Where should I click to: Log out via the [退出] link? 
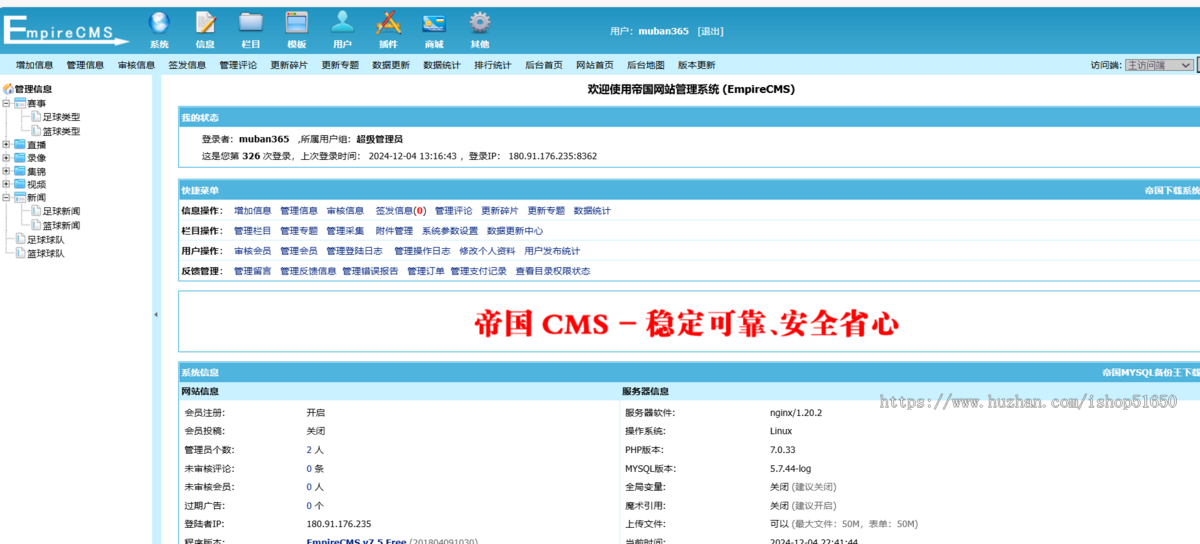pos(710,31)
